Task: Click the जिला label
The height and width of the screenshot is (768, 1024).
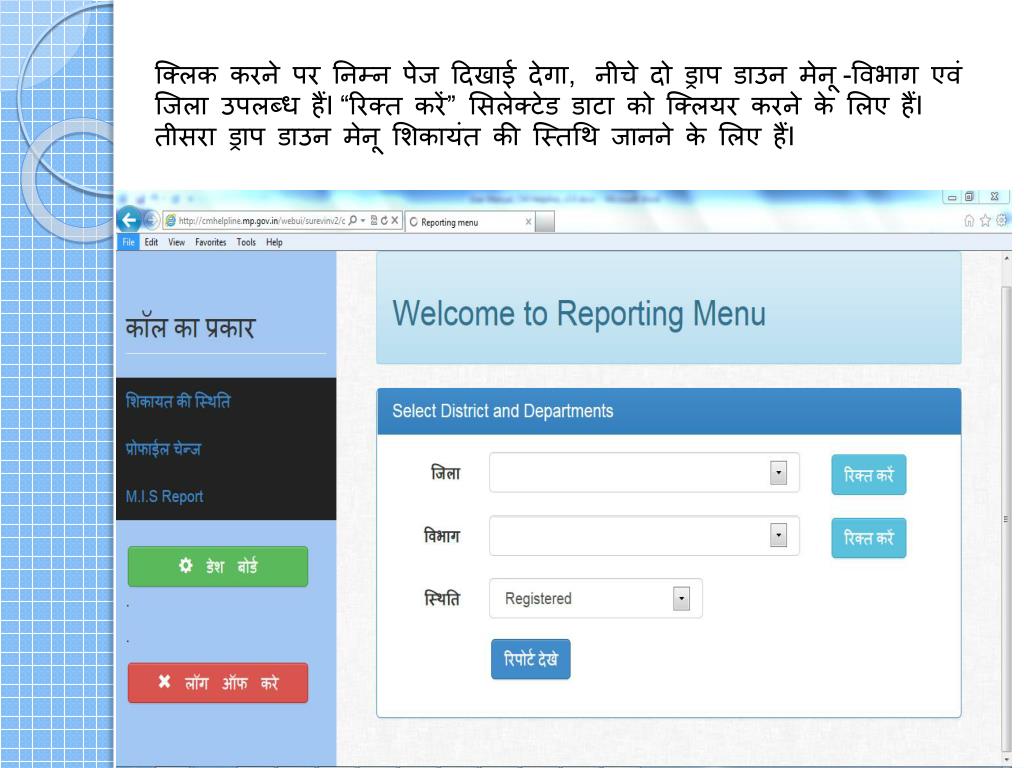Action: pyautogui.click(x=445, y=473)
